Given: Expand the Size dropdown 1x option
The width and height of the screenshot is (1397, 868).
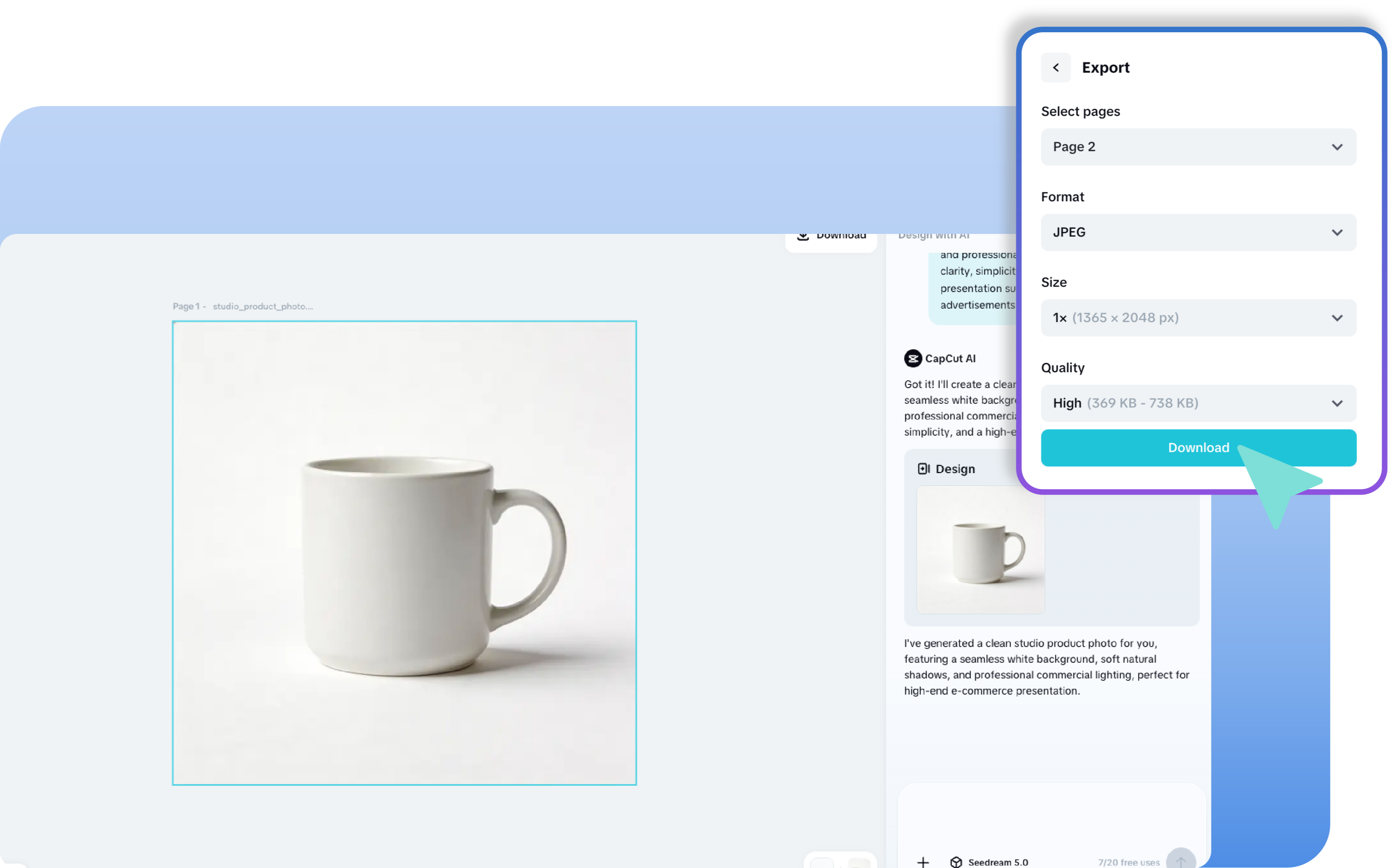Looking at the screenshot, I should click(1199, 317).
